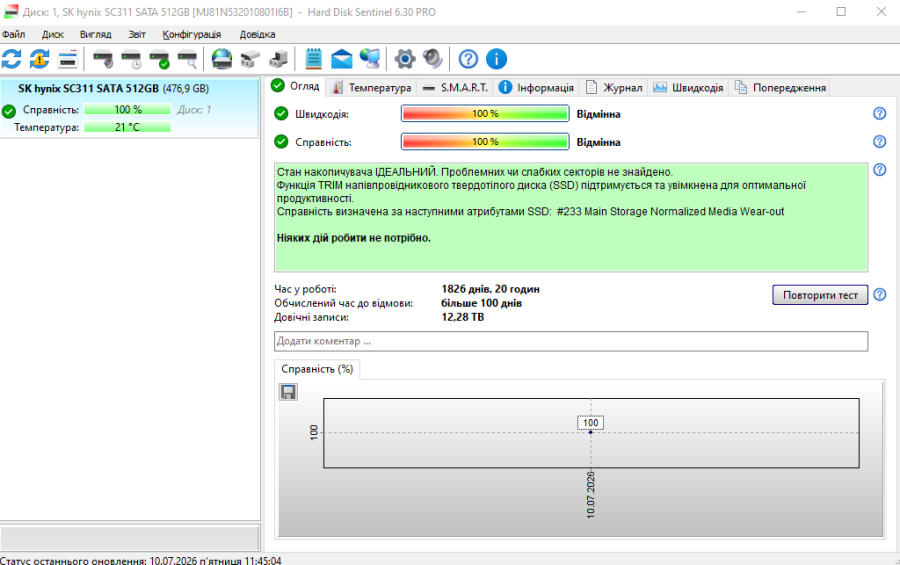Select the Справність (%) chart tab
Screen dimensions: 900x565
(317, 369)
